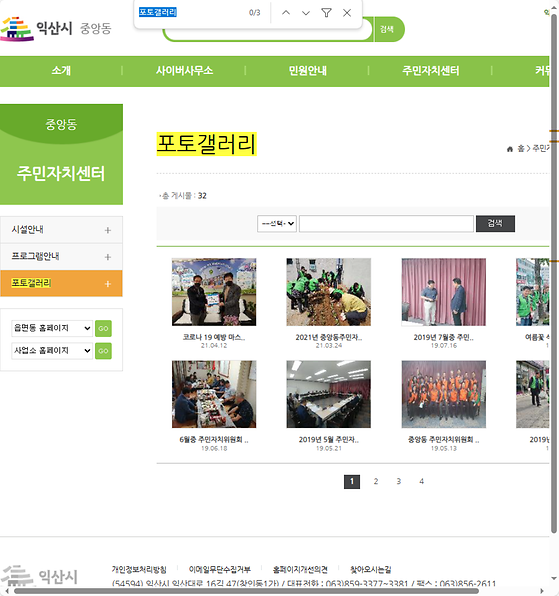
Task: Open the 중앙동 주민자치위원회 group photo thumbnail
Action: (443, 394)
